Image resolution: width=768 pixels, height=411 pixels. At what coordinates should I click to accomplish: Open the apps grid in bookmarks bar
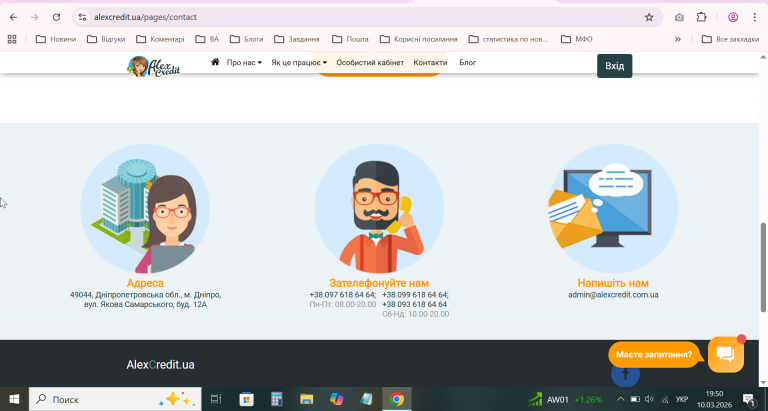tap(12, 39)
